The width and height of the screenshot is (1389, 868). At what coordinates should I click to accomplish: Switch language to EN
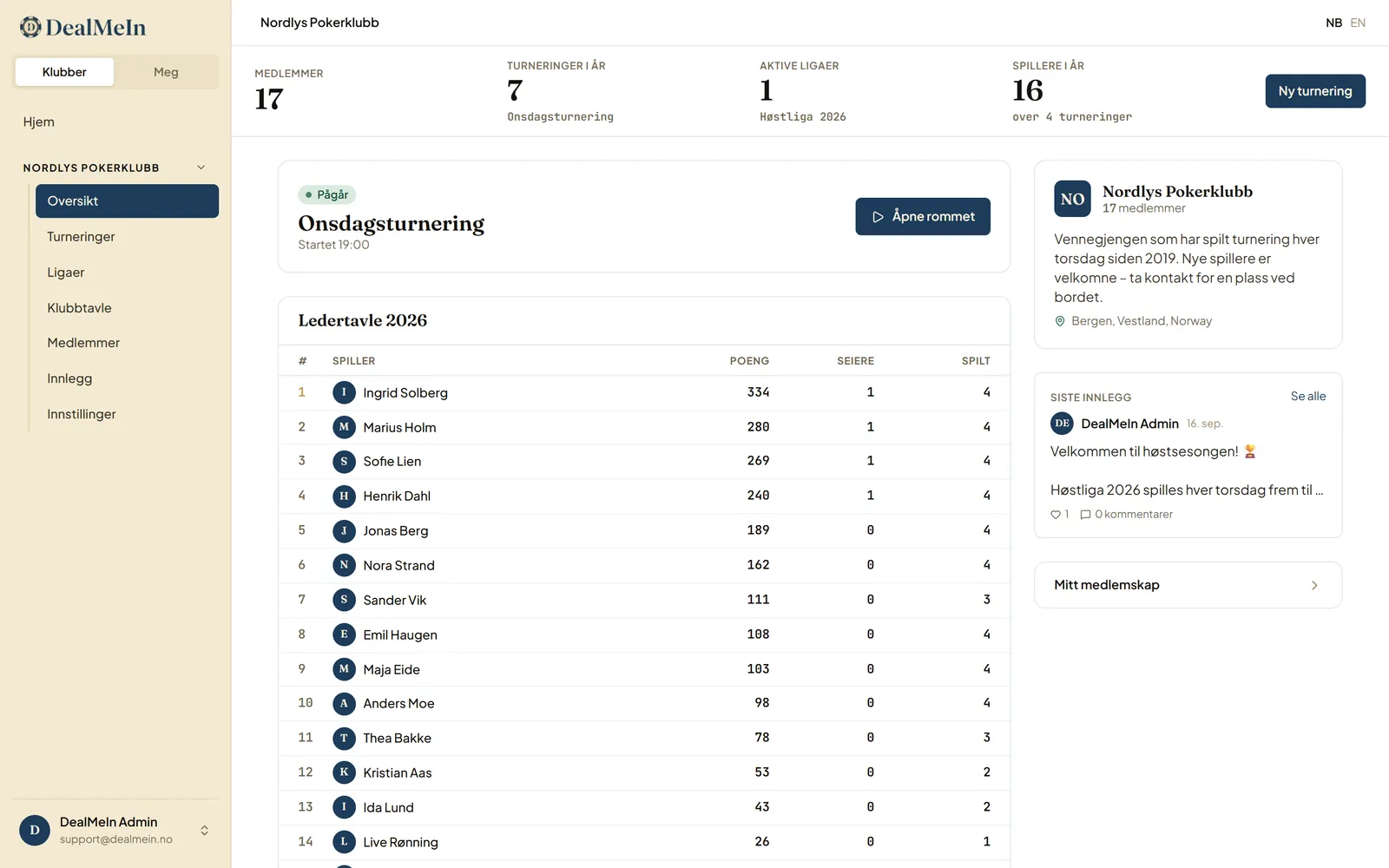[x=1358, y=23]
